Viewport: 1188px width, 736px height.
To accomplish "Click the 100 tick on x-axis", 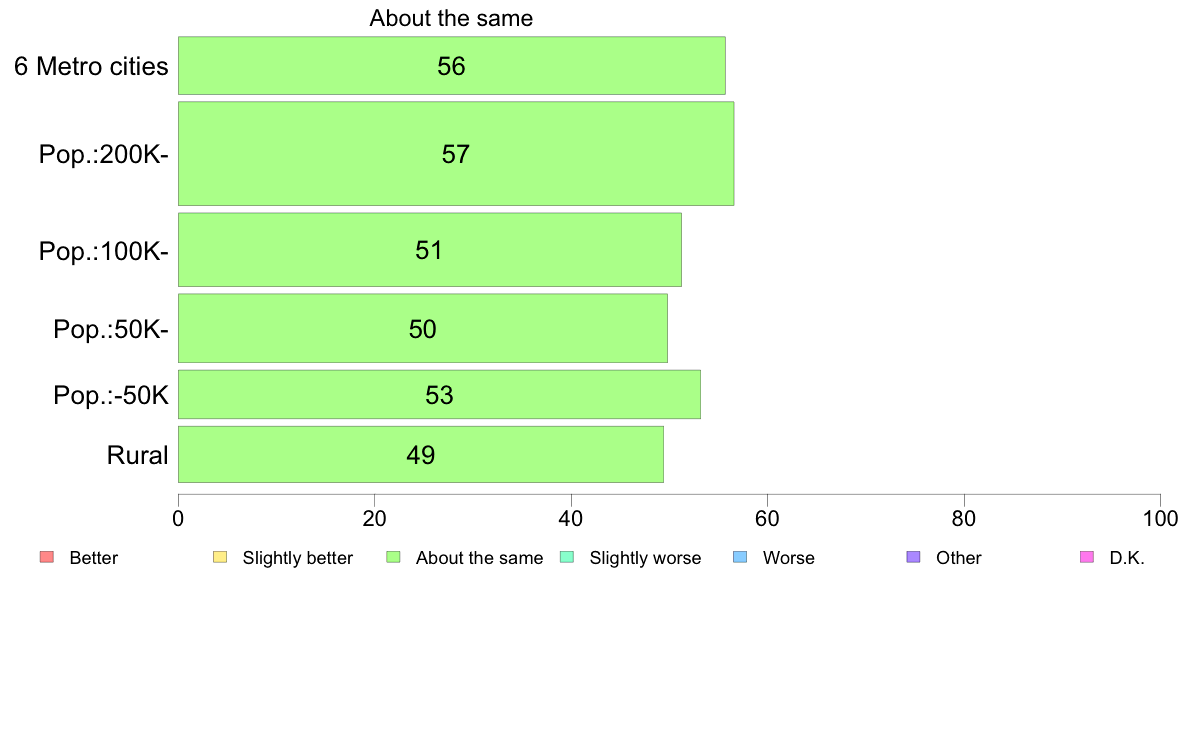I will [1161, 518].
